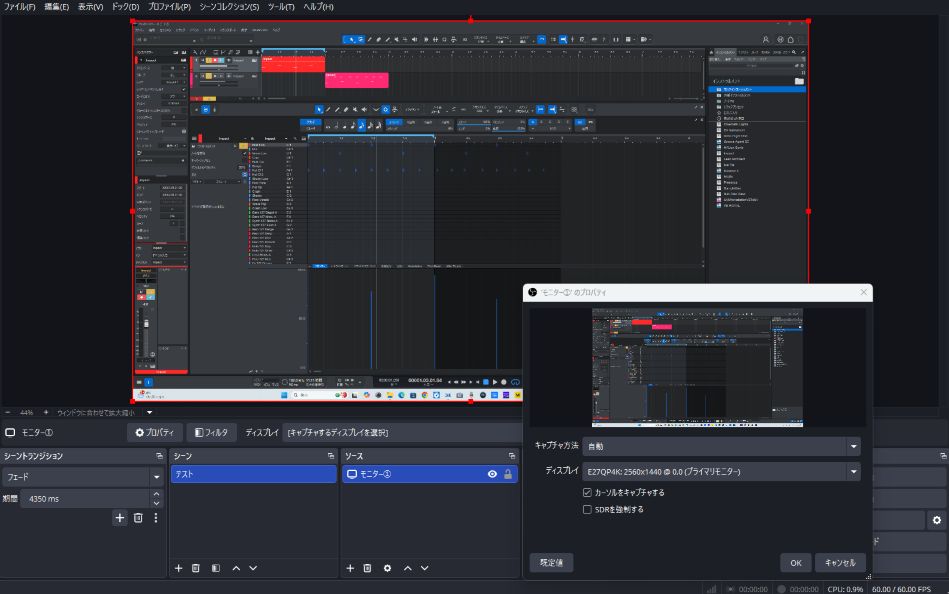Viewport: 949px width, 594px height.
Task: Remove the selected transition with the trash icon
Action: 138,518
